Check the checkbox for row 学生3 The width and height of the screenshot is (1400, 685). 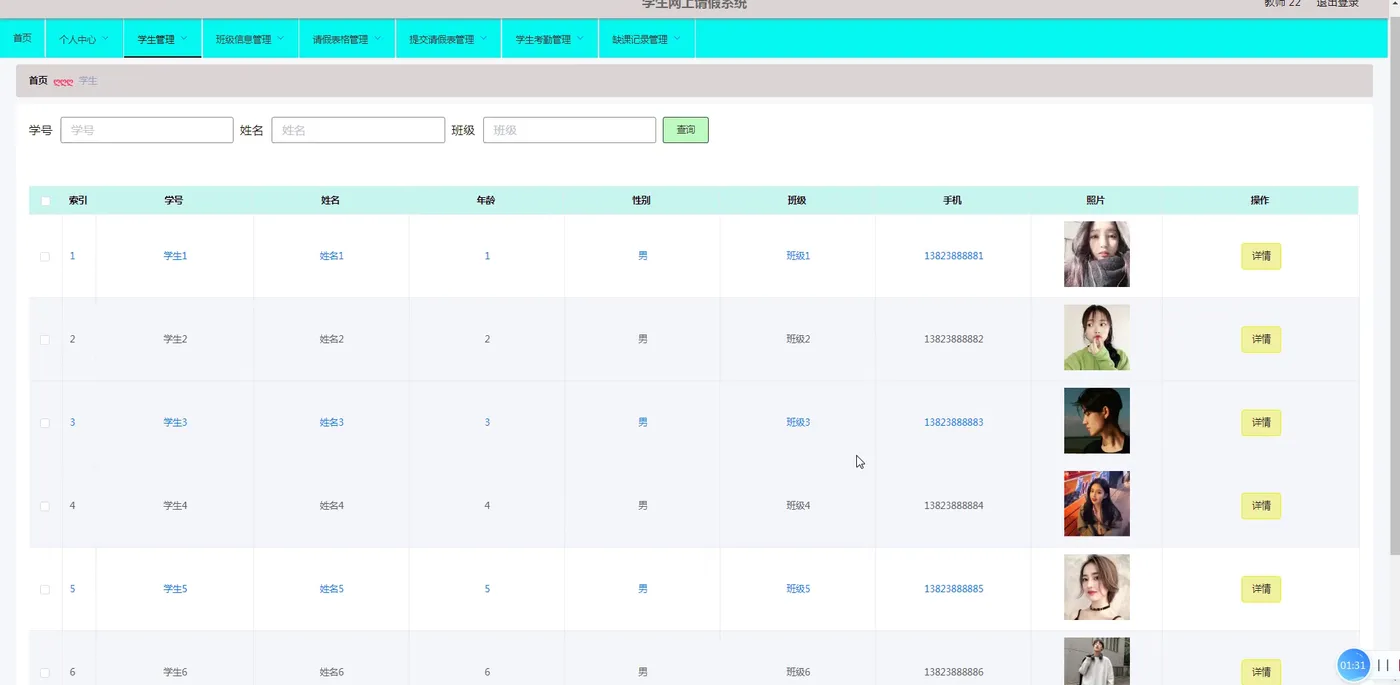[x=45, y=423]
